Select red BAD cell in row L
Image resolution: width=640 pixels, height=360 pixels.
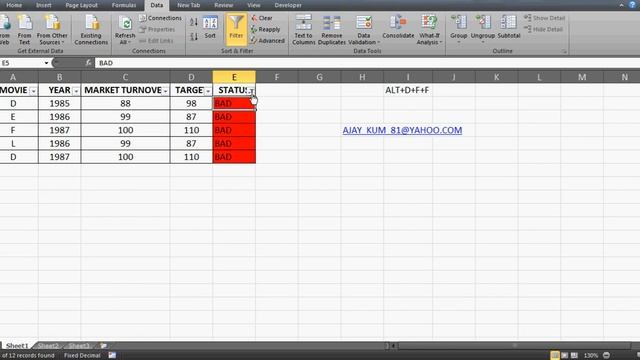tap(234, 143)
